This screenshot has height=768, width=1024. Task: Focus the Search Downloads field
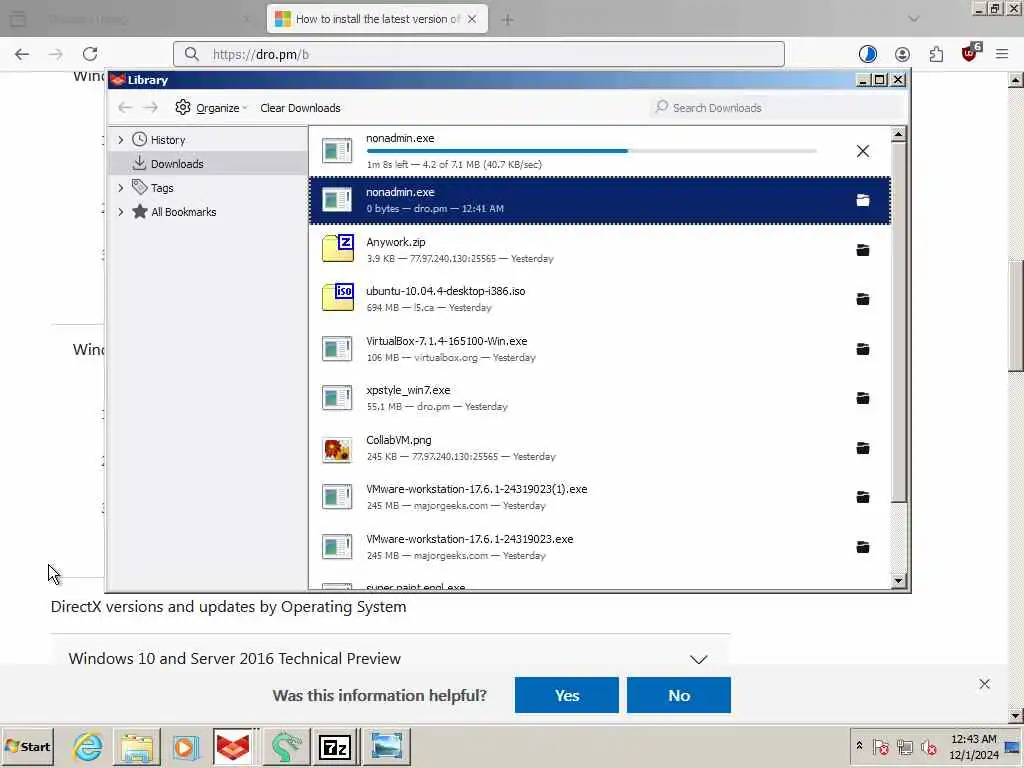click(x=777, y=108)
